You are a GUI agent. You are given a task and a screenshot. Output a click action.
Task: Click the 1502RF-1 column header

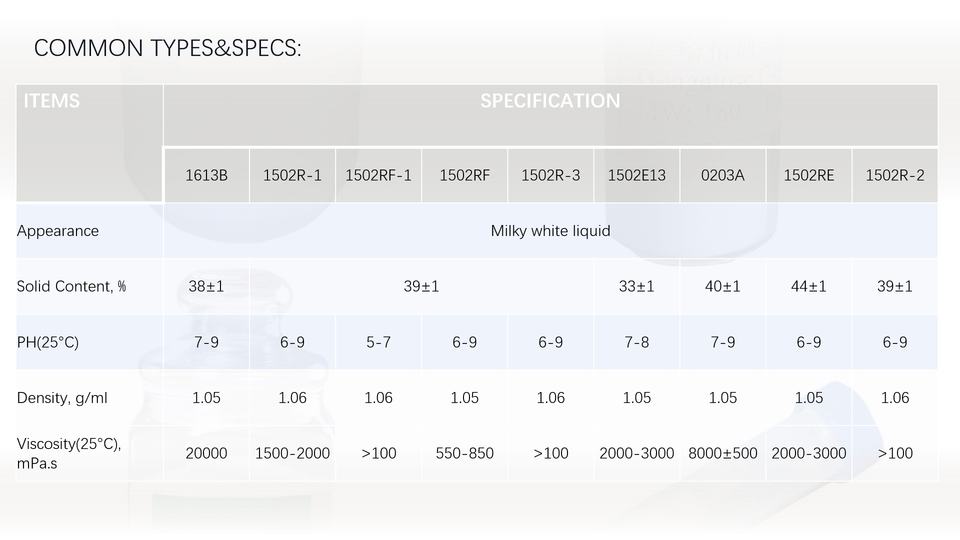tap(378, 176)
